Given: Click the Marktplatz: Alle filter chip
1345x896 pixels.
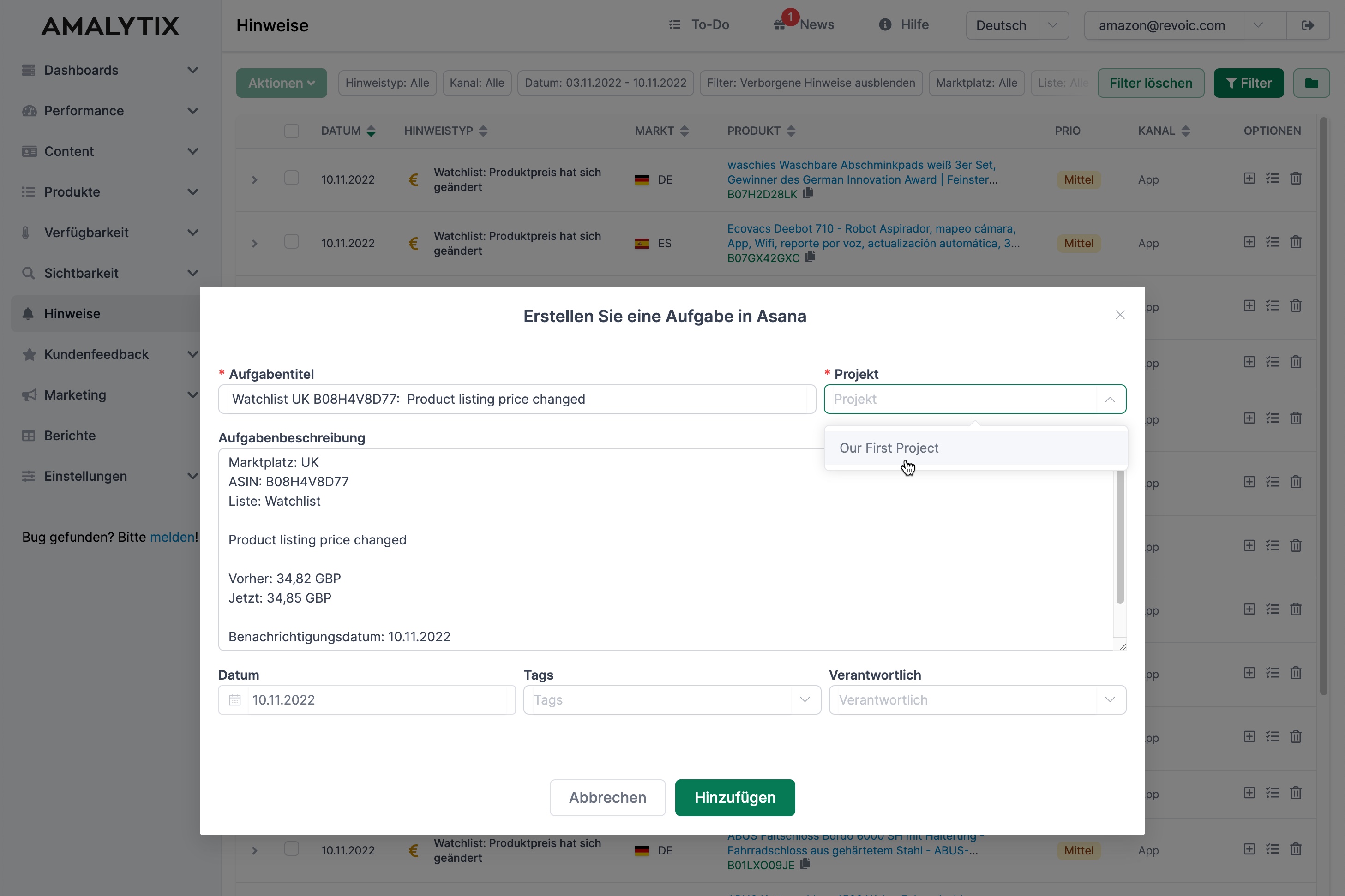Looking at the screenshot, I should 976,83.
